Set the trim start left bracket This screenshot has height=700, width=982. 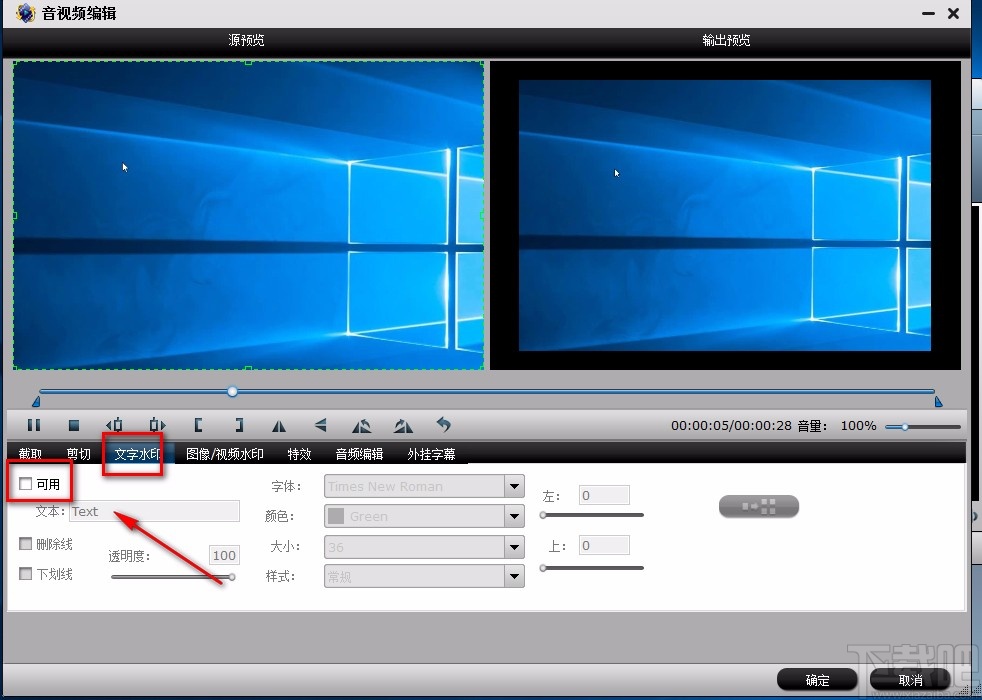coord(199,426)
